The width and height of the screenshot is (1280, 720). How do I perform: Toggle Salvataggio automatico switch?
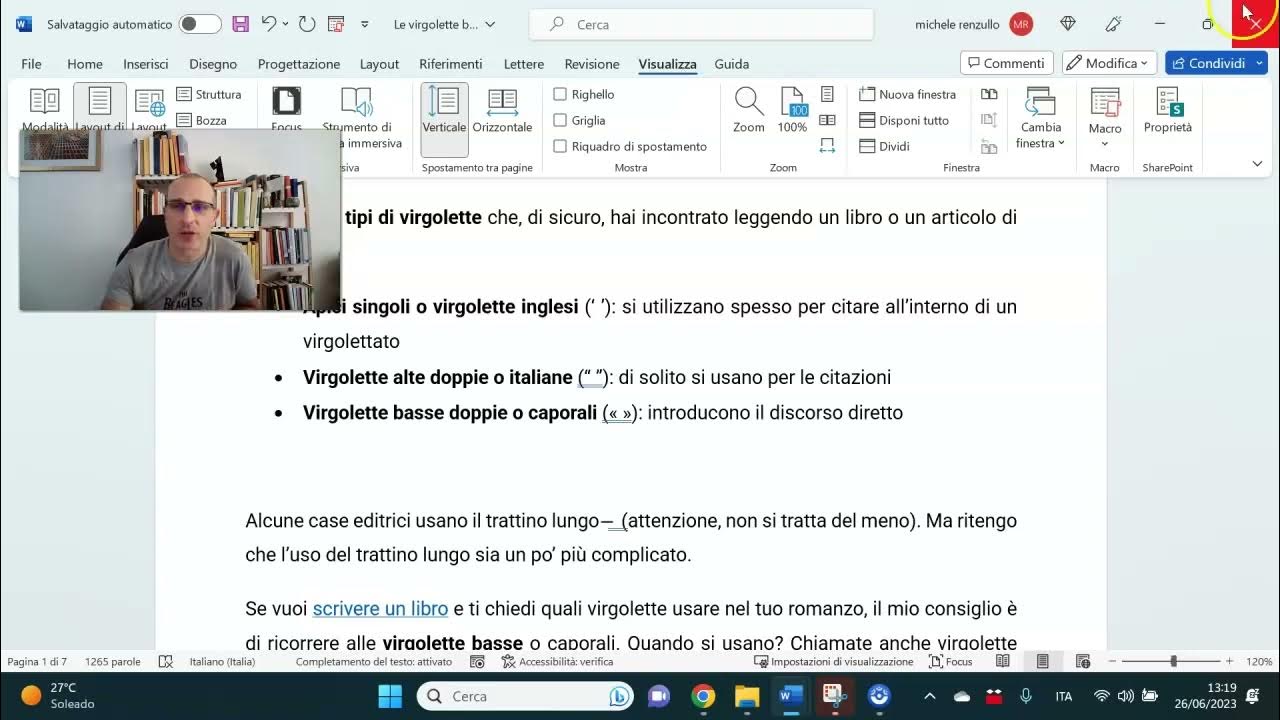(x=200, y=24)
